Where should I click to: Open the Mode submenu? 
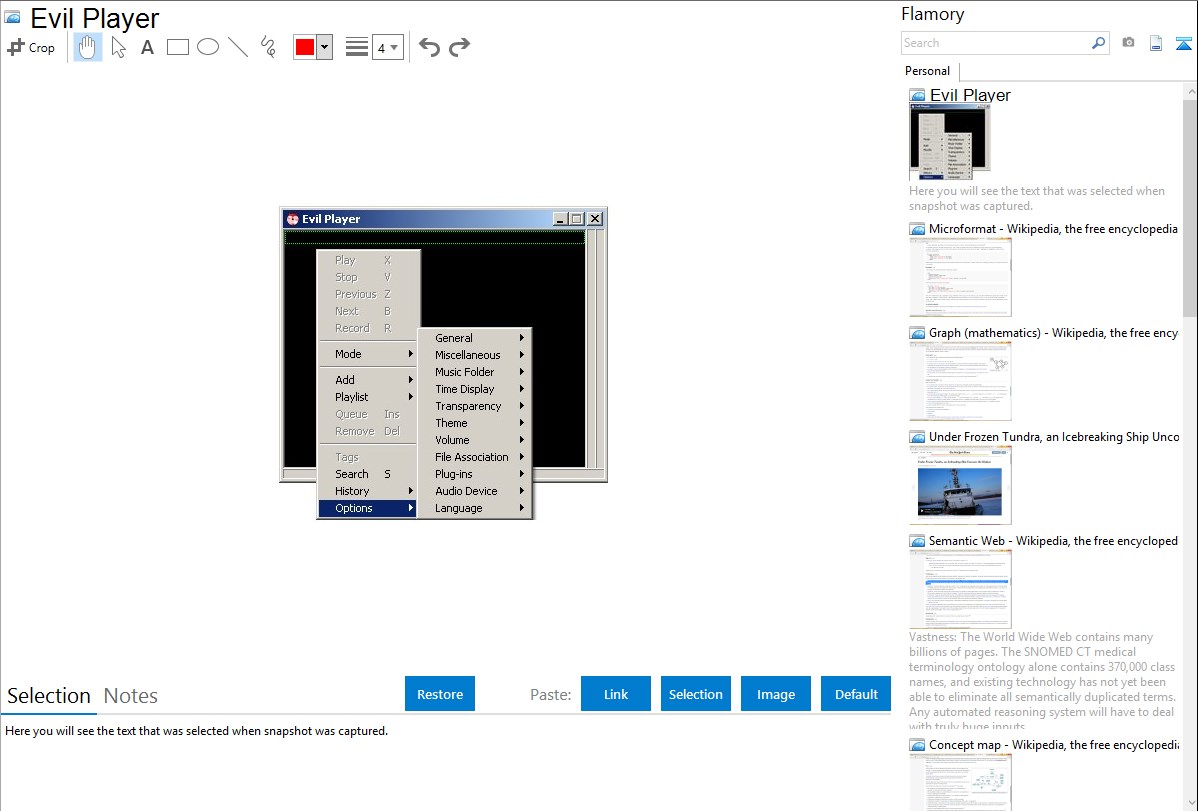tap(367, 354)
